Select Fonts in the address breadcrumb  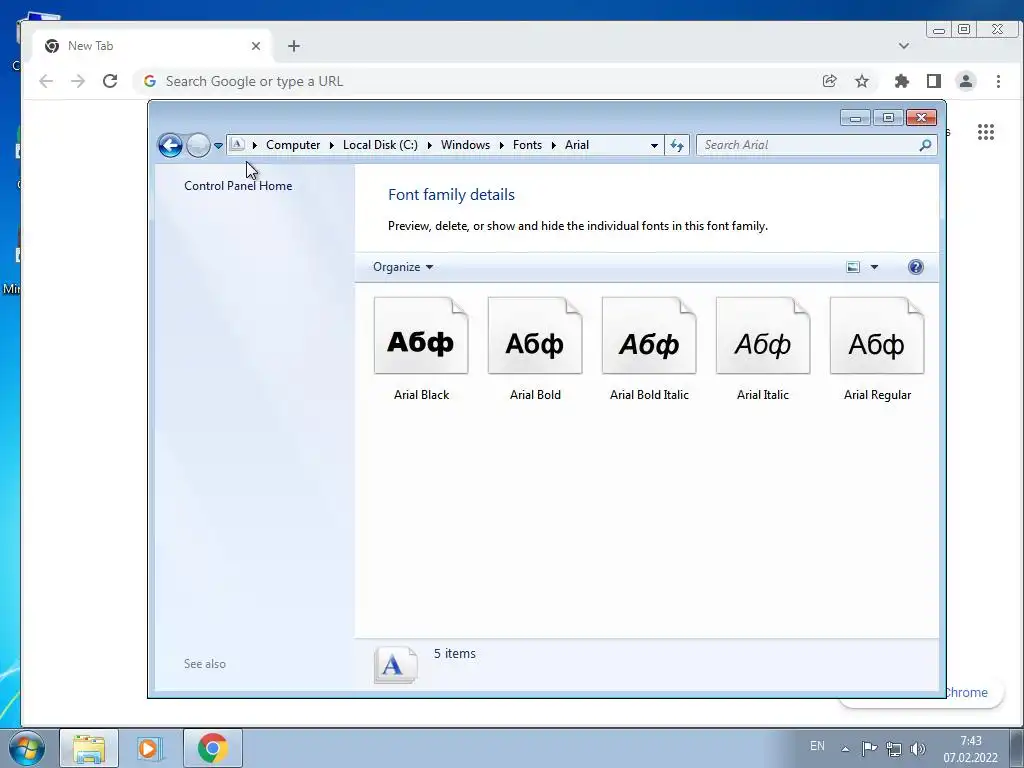[527, 145]
